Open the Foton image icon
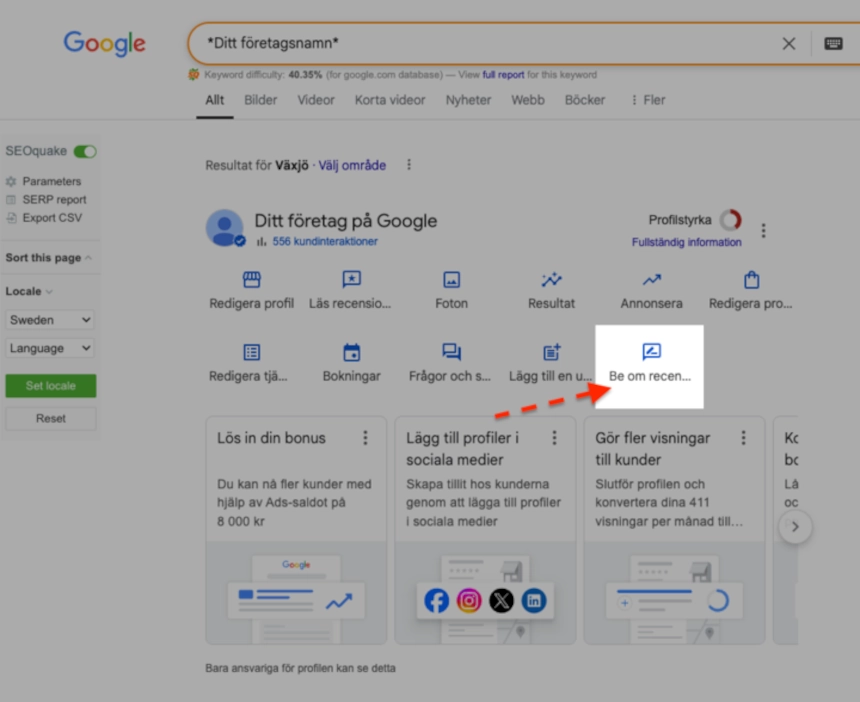This screenshot has width=860, height=702. 451,280
